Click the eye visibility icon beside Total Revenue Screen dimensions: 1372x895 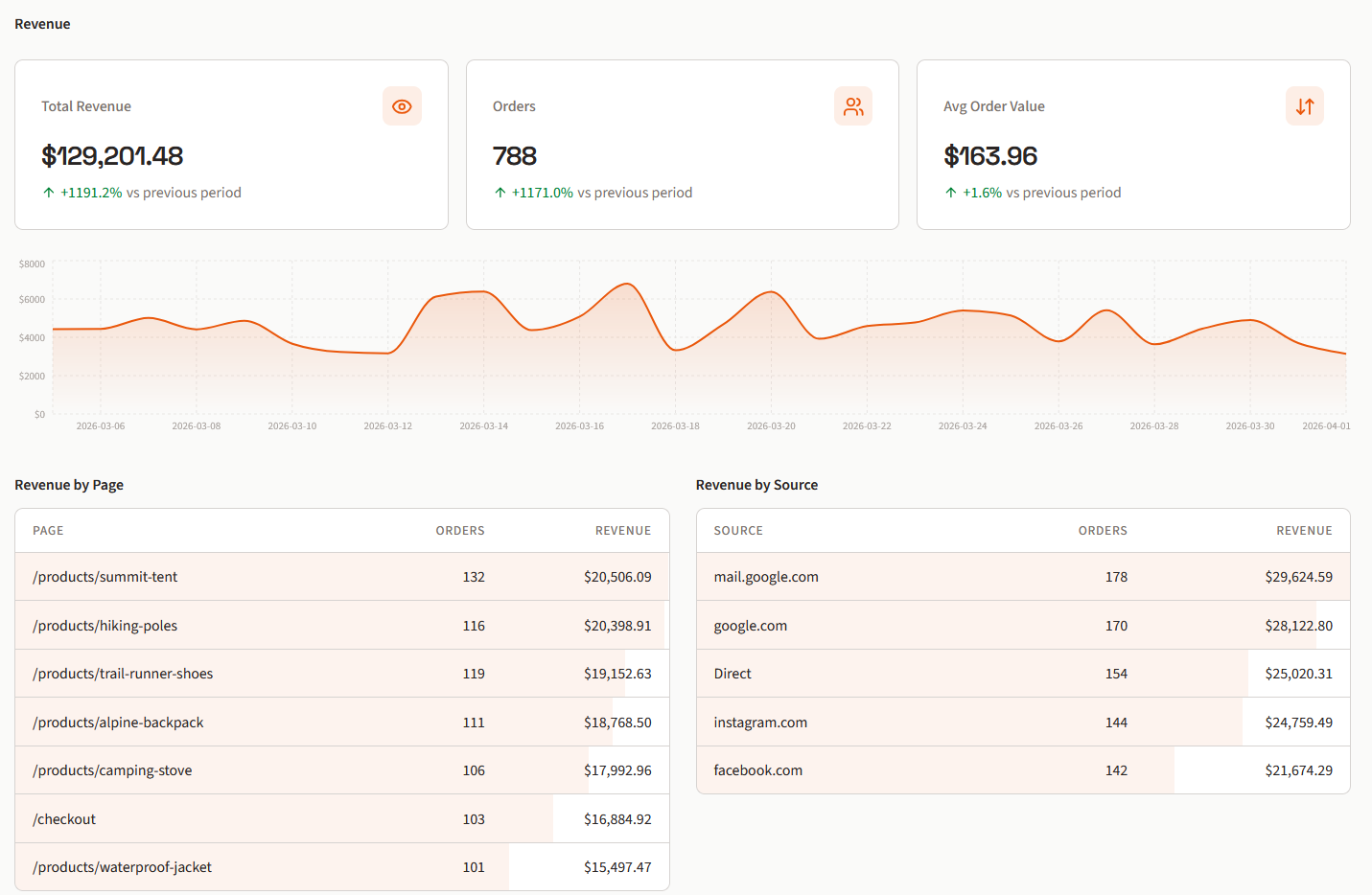pos(402,106)
